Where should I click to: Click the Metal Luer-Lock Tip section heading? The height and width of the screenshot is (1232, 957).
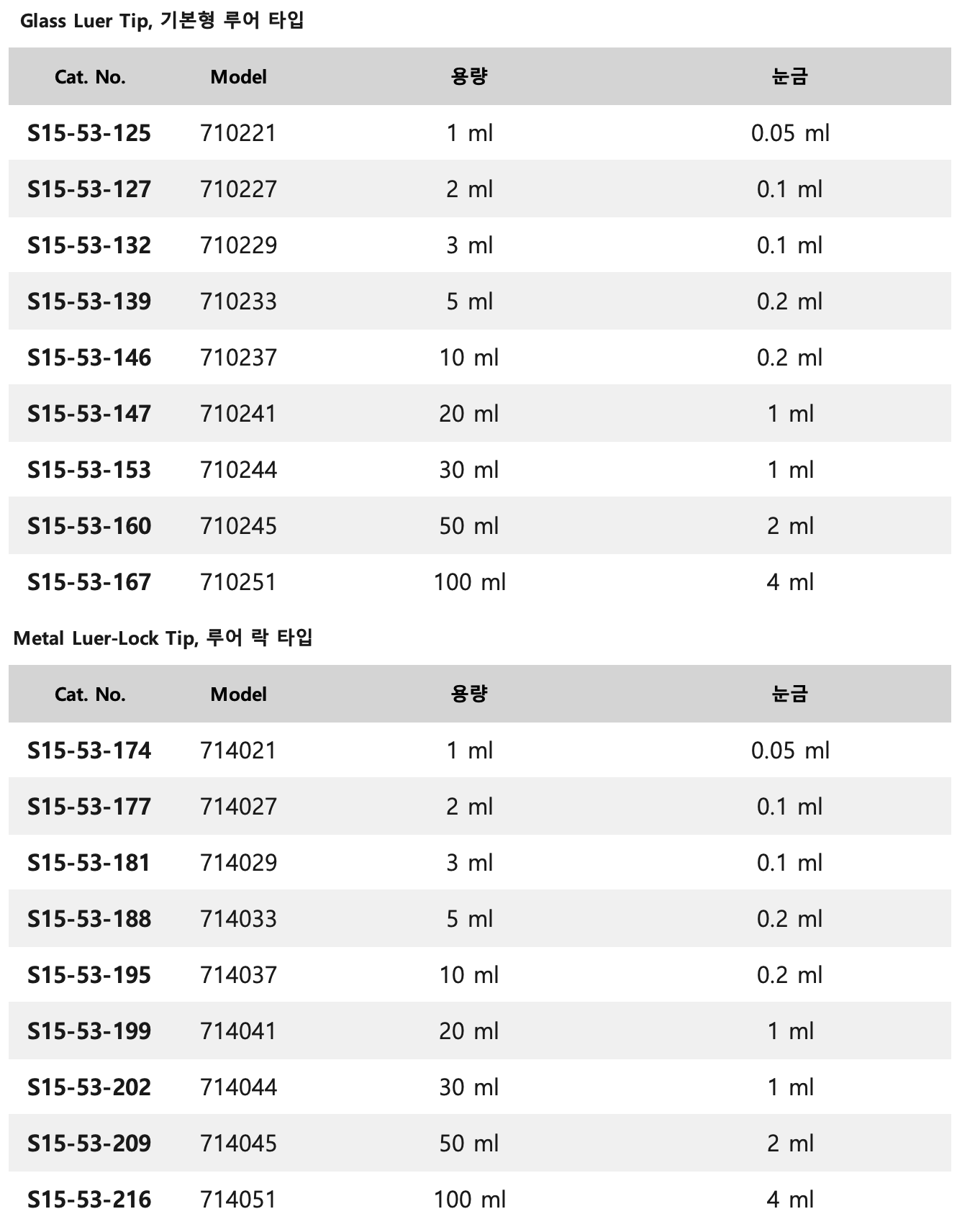[x=163, y=638]
